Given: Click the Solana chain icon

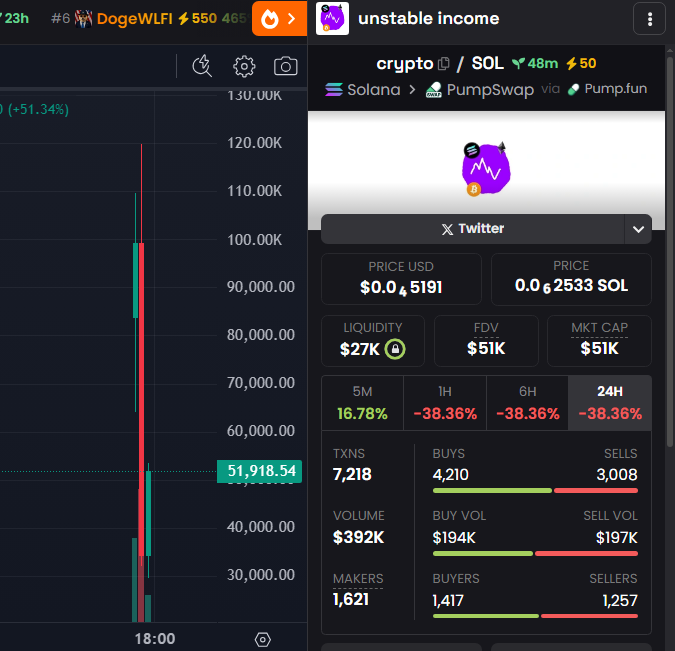Looking at the screenshot, I should click(x=334, y=90).
